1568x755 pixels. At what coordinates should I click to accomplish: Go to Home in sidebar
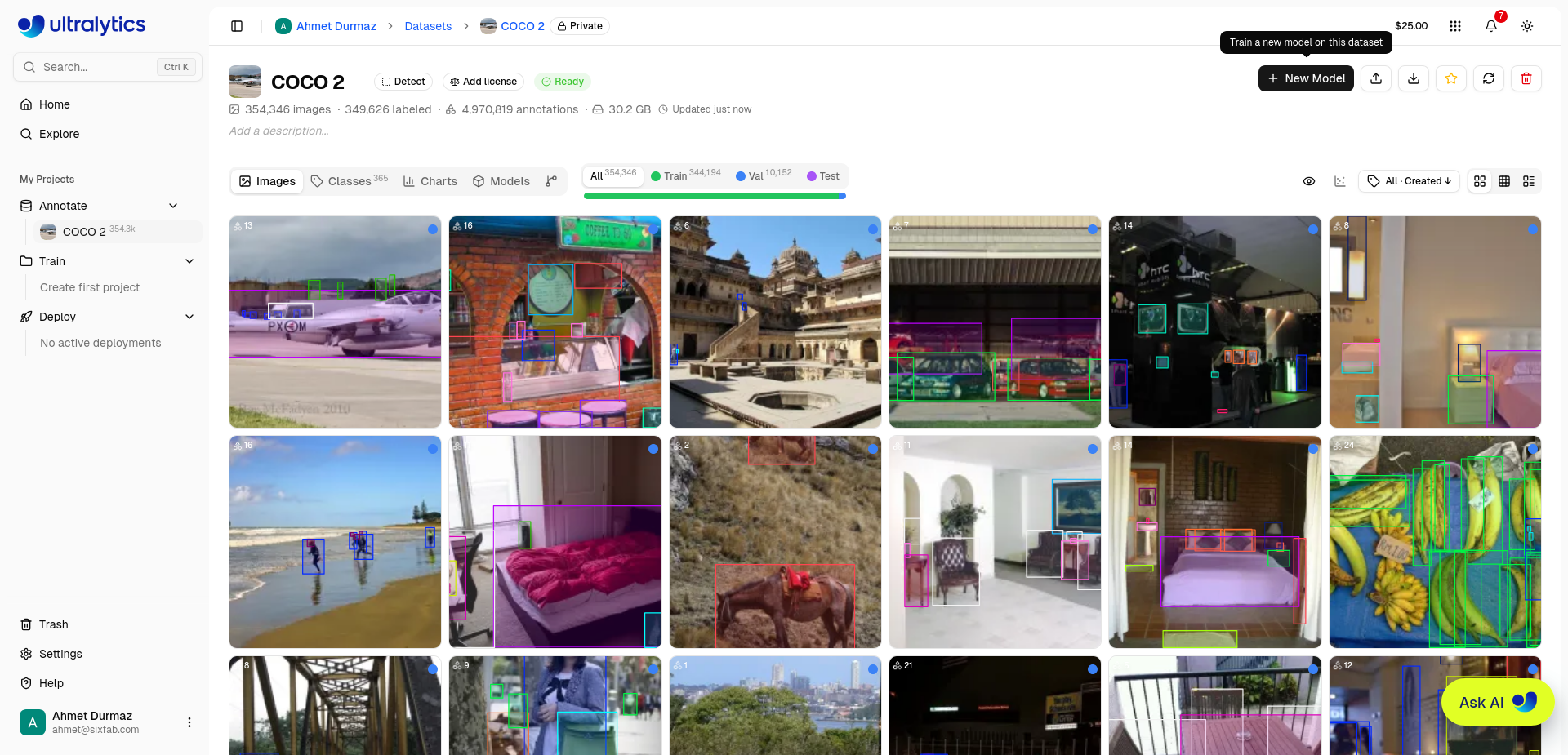pos(55,104)
